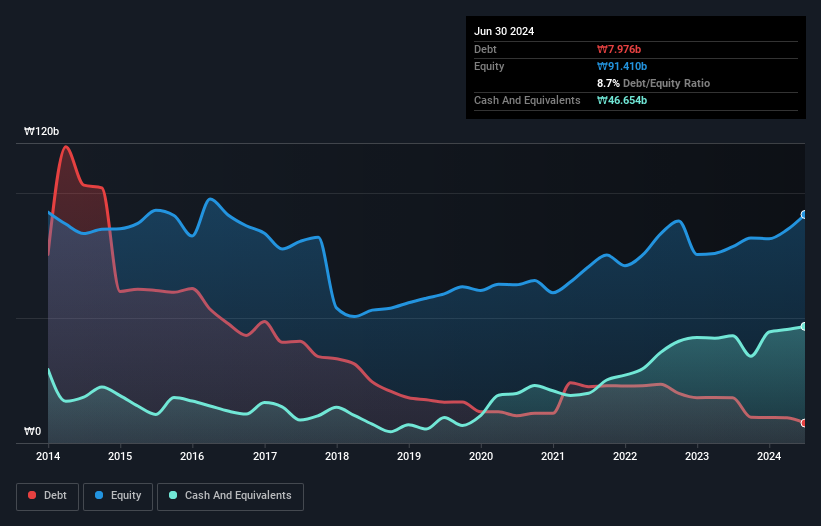Click the Equity row label in tooltip
The image size is (821, 526).
click(489, 66)
